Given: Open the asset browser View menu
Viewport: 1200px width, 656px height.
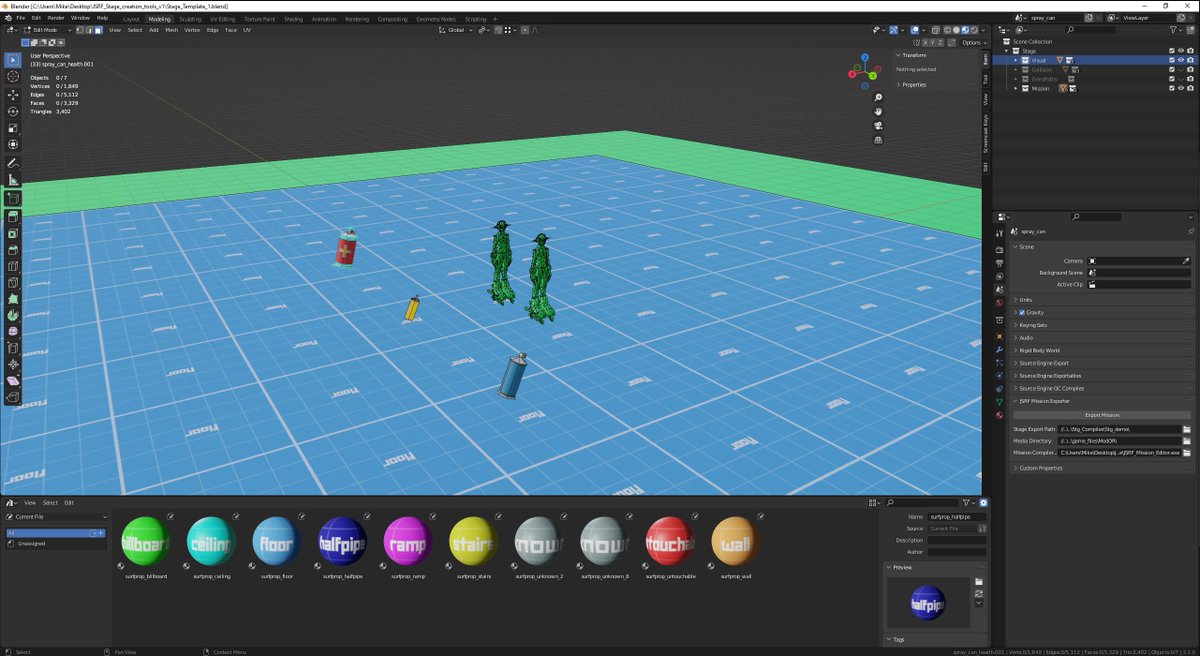Looking at the screenshot, I should point(30,502).
